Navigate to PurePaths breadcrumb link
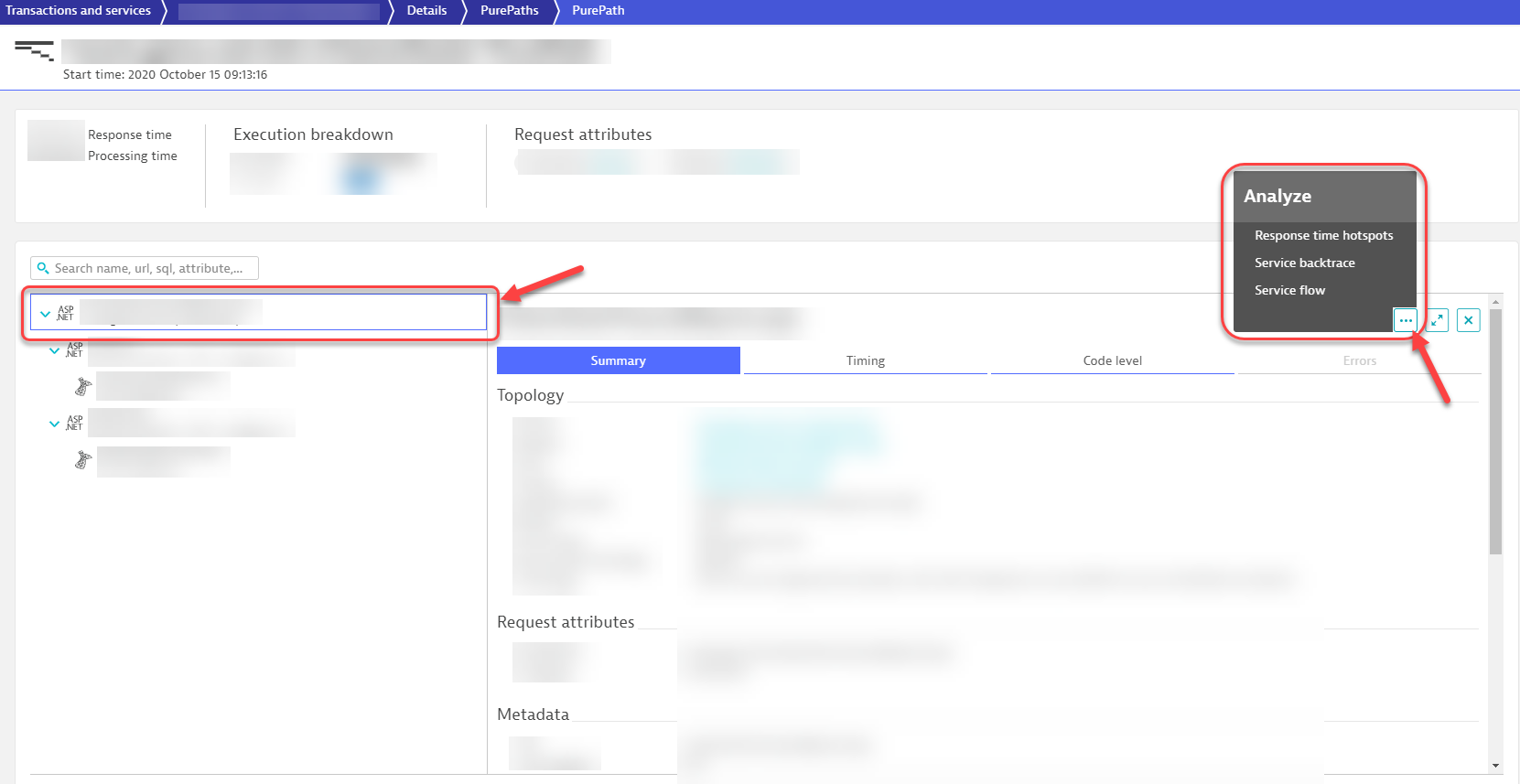This screenshot has height=784, width=1520. coord(509,11)
